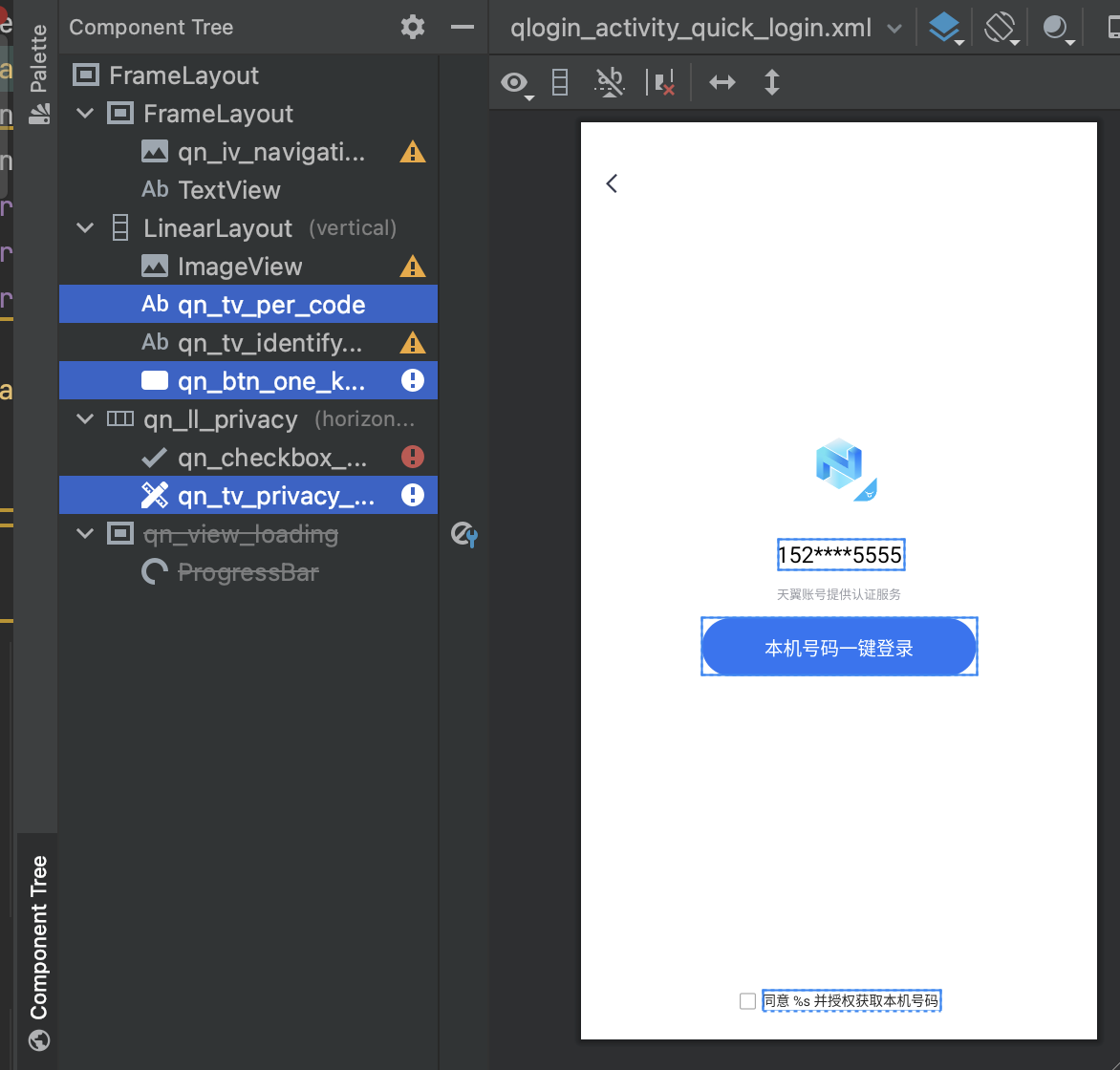Collapse the qn_view_loading node
The height and width of the screenshot is (1070, 1120).
tap(84, 533)
